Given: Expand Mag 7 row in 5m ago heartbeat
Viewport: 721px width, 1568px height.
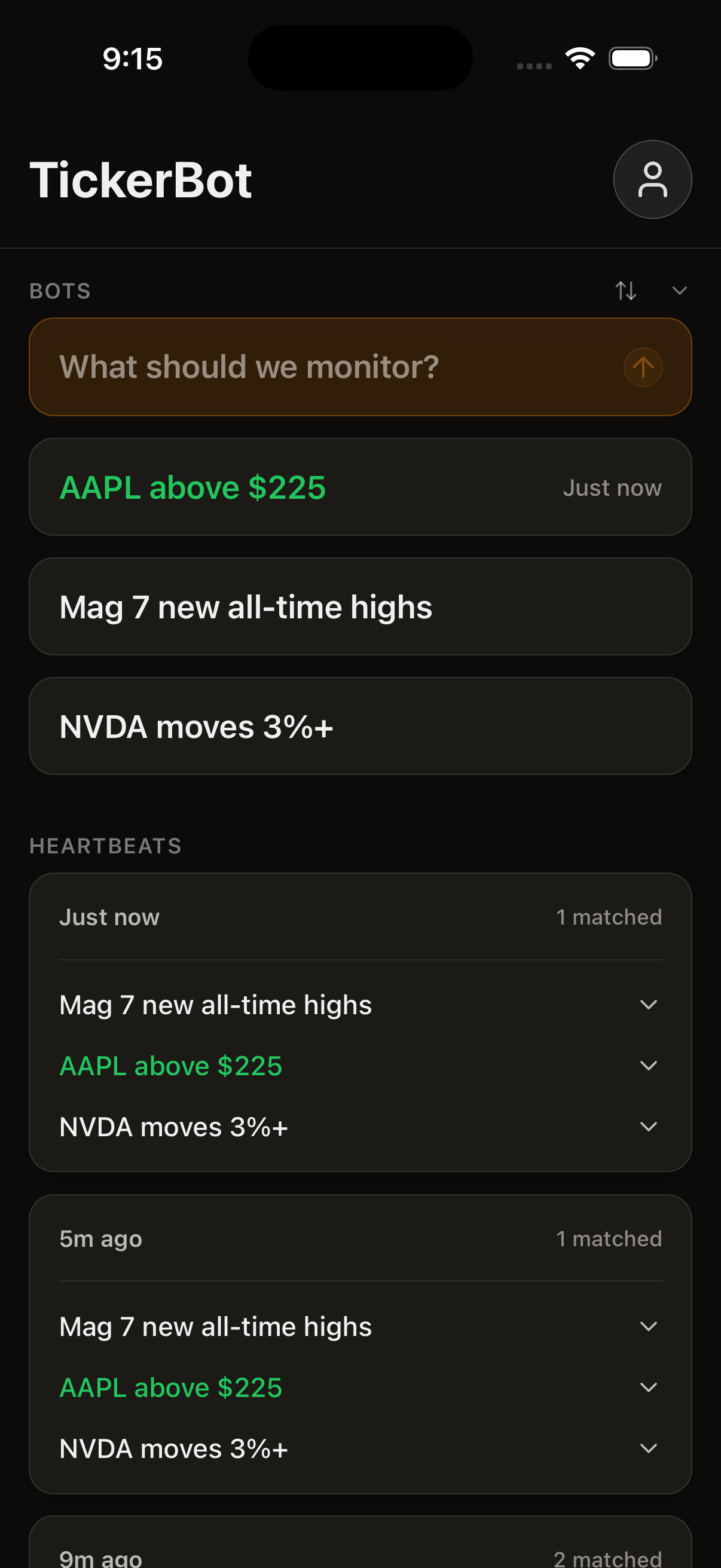Looking at the screenshot, I should click(649, 1326).
